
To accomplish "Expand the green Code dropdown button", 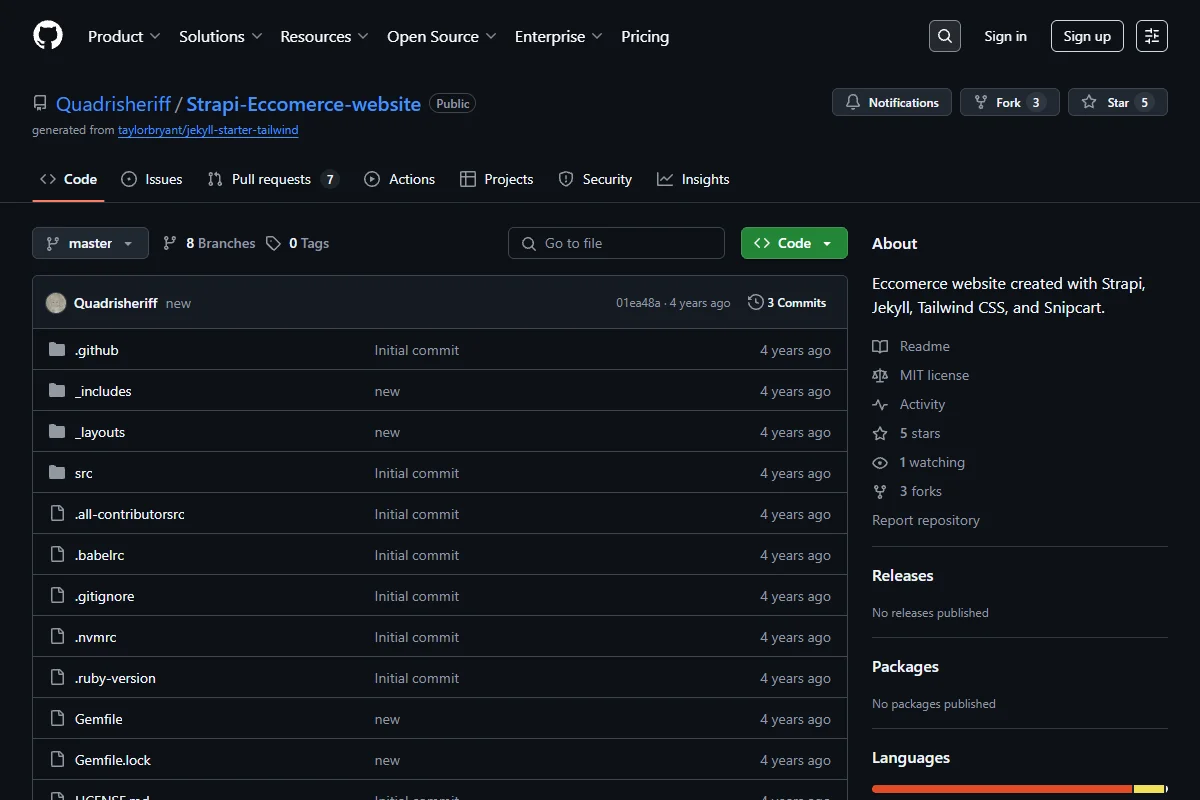I will (x=794, y=243).
